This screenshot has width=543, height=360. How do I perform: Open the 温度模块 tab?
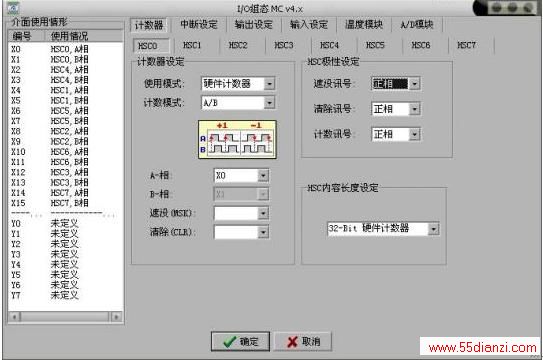click(364, 25)
